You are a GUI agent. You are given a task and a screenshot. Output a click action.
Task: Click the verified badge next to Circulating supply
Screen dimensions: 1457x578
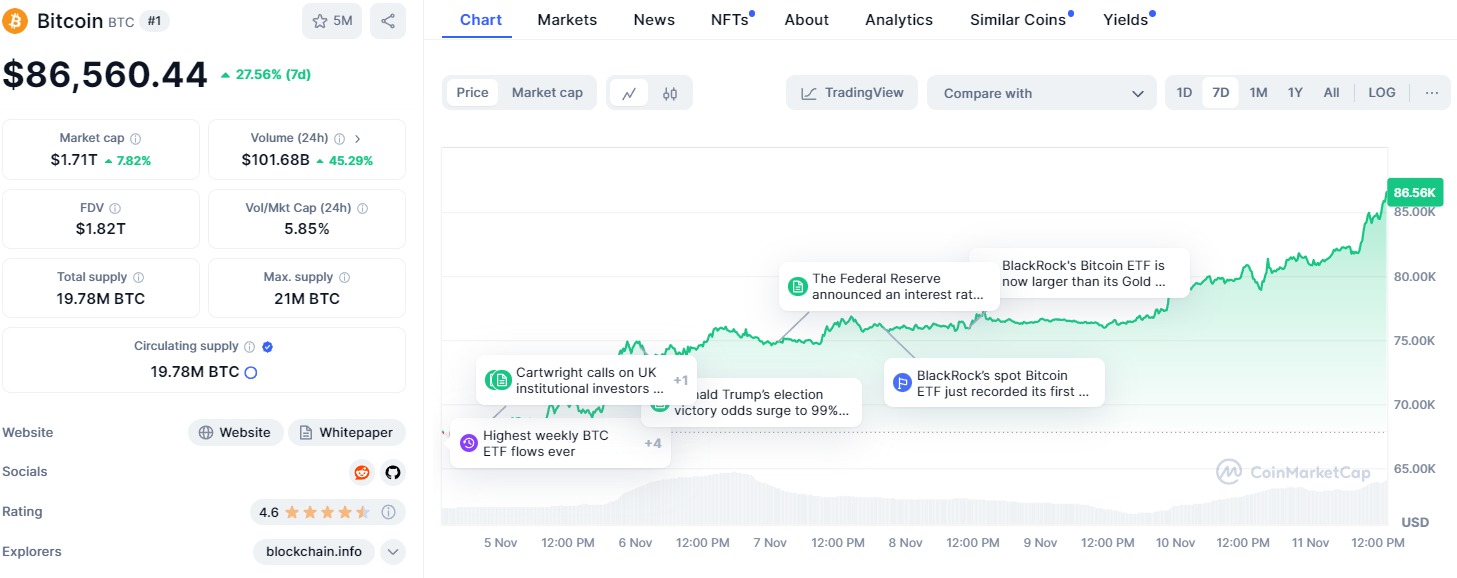267,347
